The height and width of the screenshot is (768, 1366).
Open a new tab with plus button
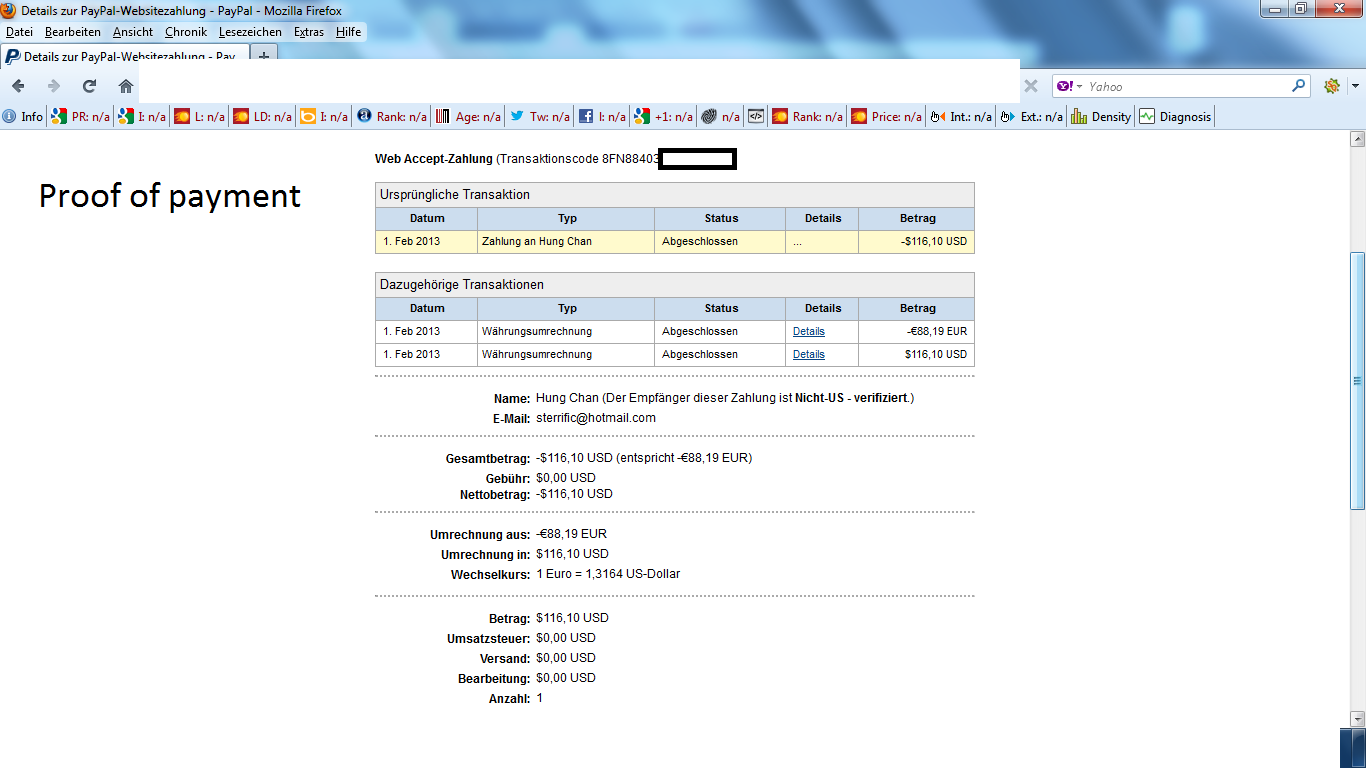pos(264,57)
